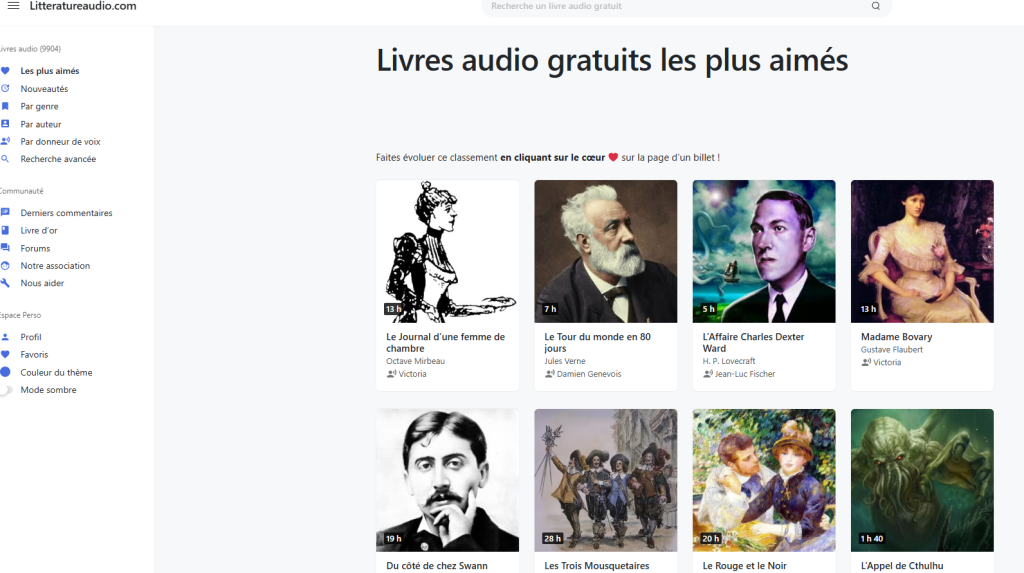Click the search magnifier icon
The height and width of the screenshot is (573, 1024).
click(876, 6)
